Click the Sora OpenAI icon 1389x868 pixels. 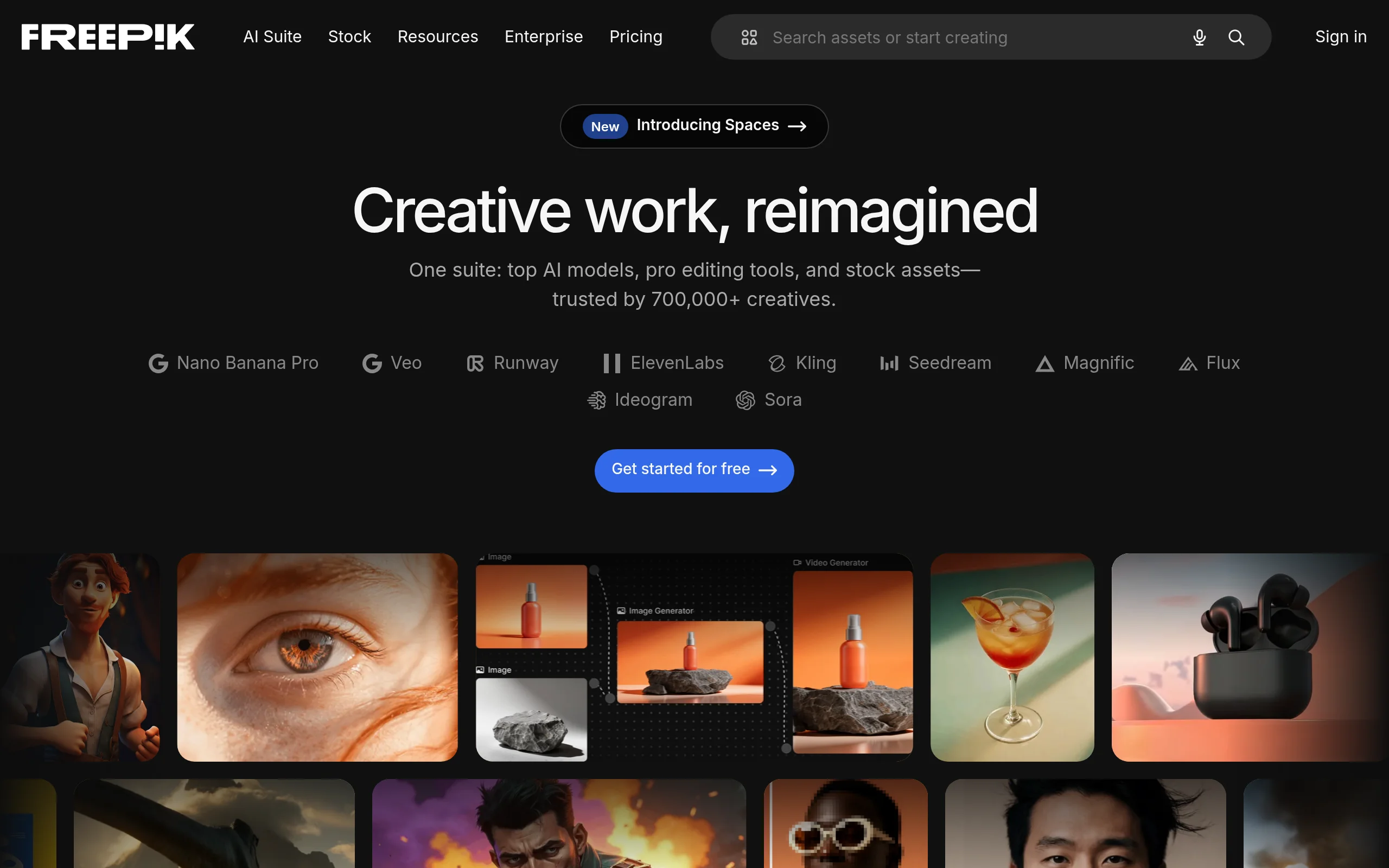[746, 400]
